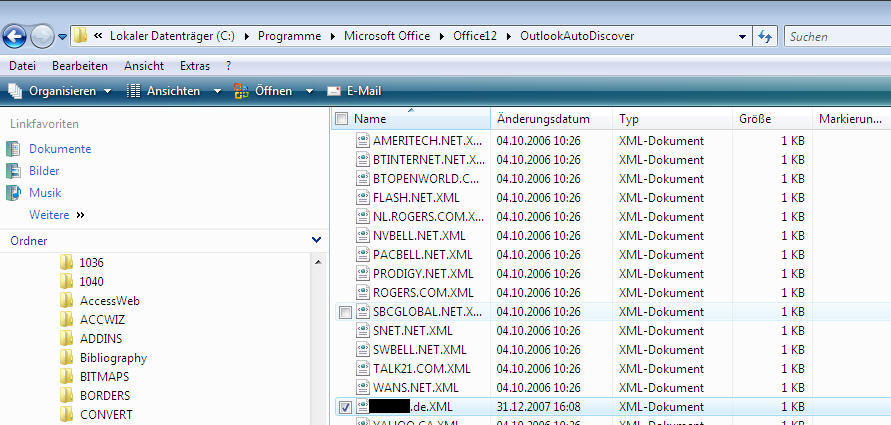The image size is (891, 425).
Task: Navigate to Office12 breadcrumb
Action: tap(475, 36)
